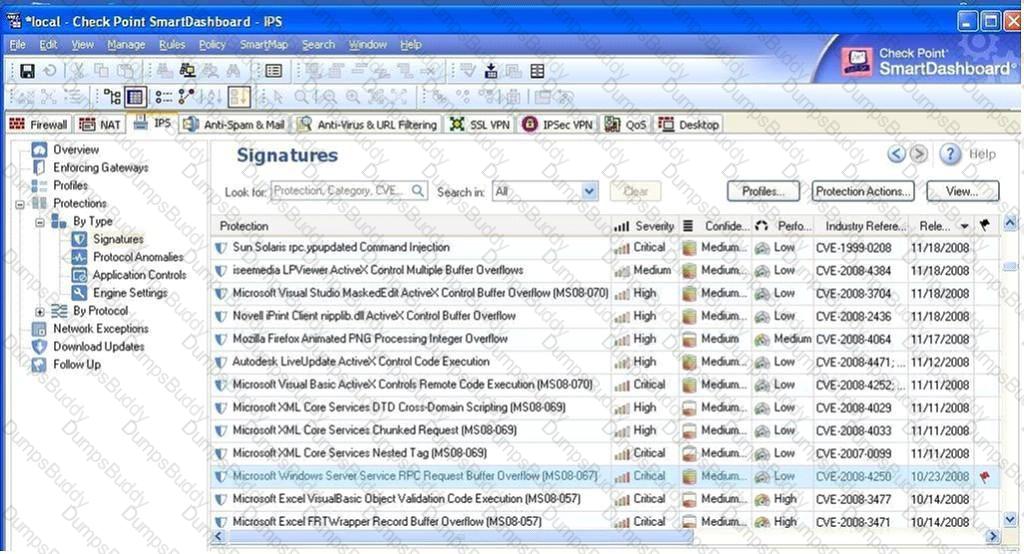Screen dimensions: 1024x554
Task: Open the Search in All dropdown
Action: tap(589, 191)
